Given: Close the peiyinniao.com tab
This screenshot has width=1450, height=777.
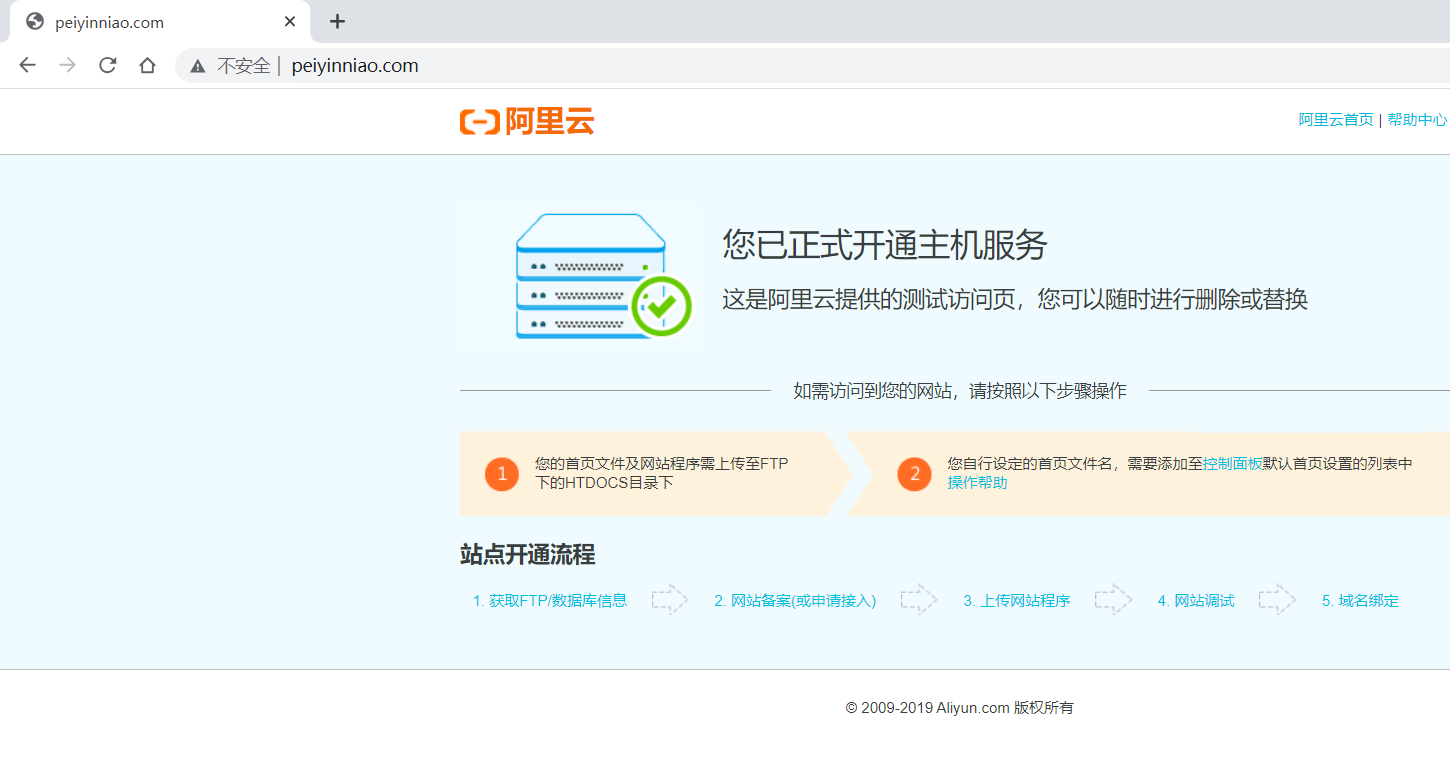Looking at the screenshot, I should click(x=290, y=21).
